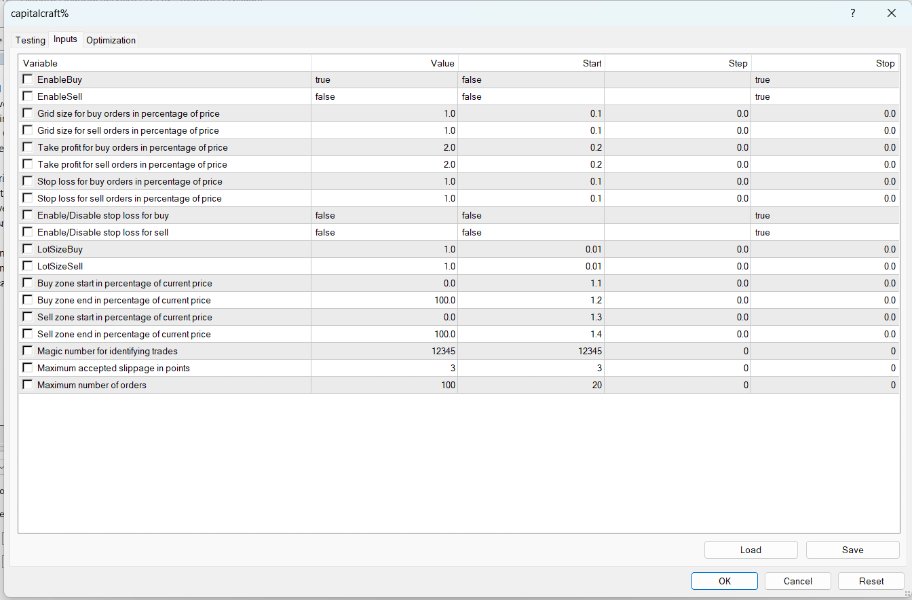Select the Magic number Start value 12345
Screen dimensions: 912x600
(531, 351)
